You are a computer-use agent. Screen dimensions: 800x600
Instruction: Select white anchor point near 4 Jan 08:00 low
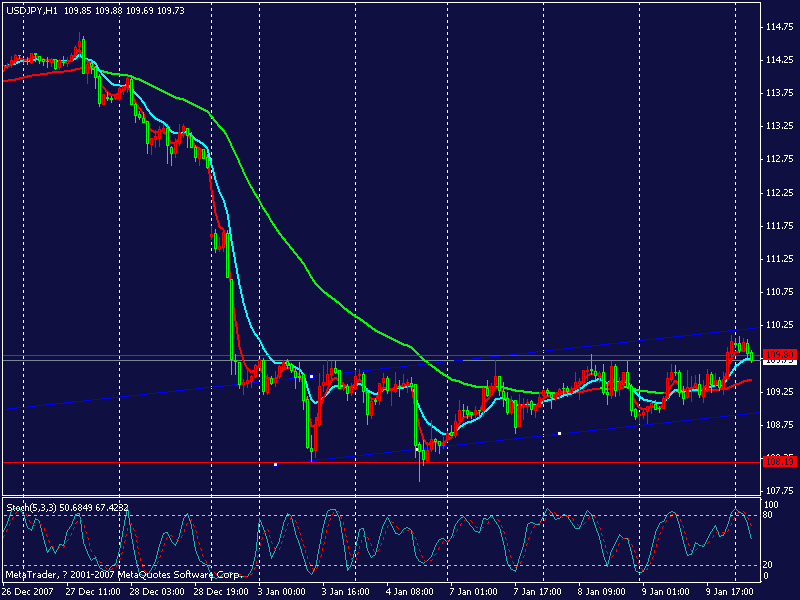[417, 449]
